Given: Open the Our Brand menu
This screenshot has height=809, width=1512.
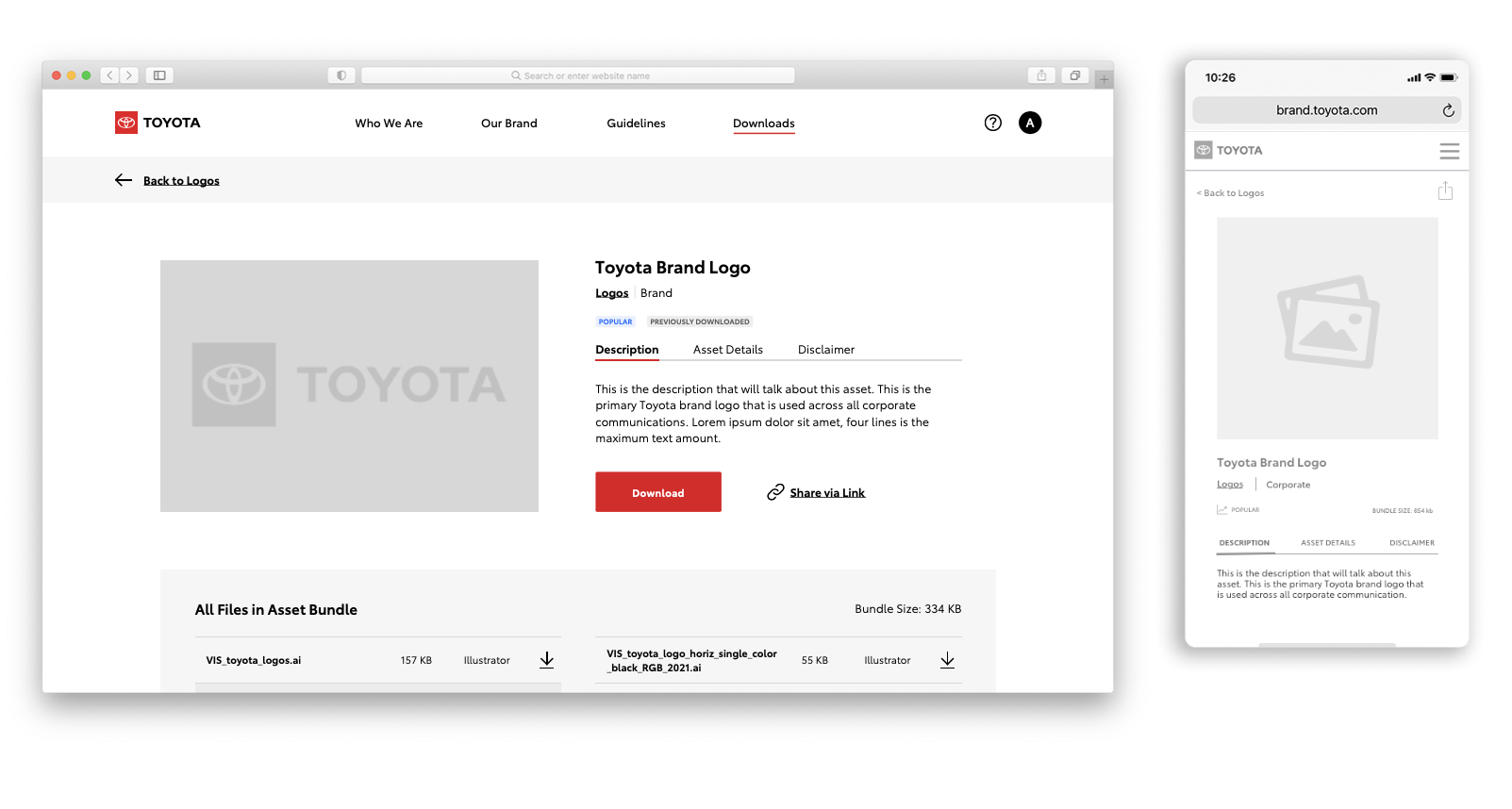Looking at the screenshot, I should coord(509,124).
